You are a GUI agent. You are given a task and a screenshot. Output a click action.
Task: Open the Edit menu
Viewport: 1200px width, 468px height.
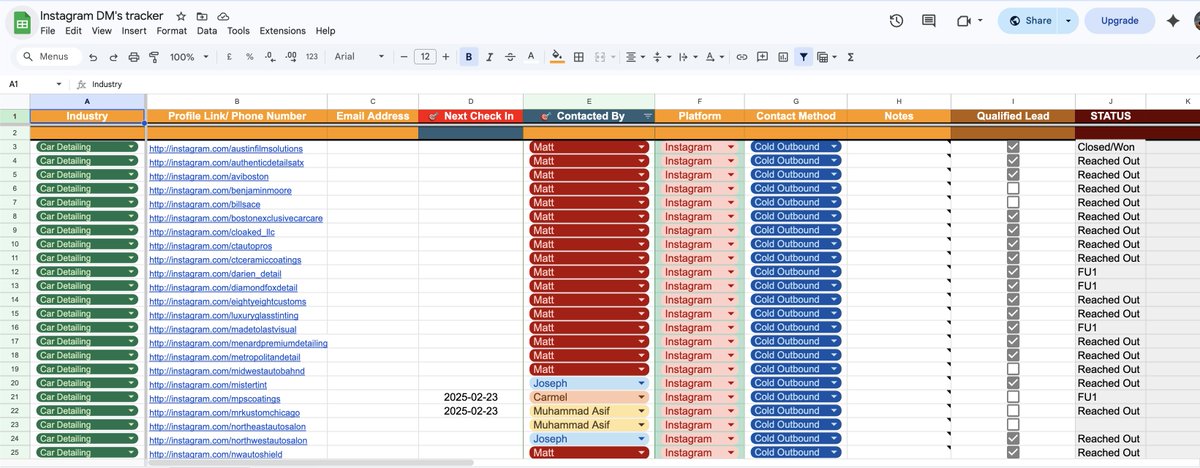click(74, 31)
